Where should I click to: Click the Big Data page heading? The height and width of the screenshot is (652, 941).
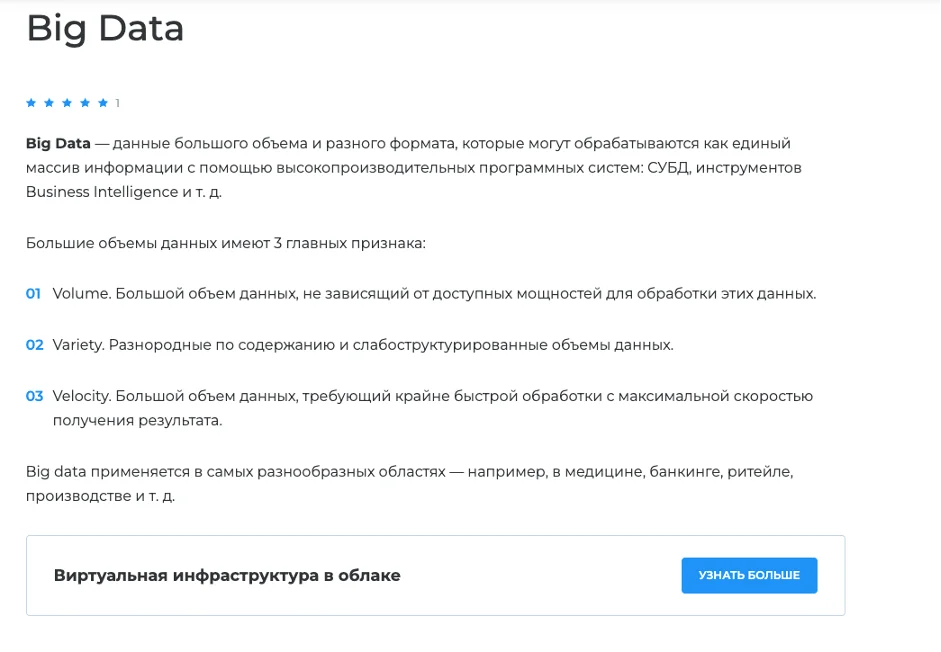pos(105,28)
